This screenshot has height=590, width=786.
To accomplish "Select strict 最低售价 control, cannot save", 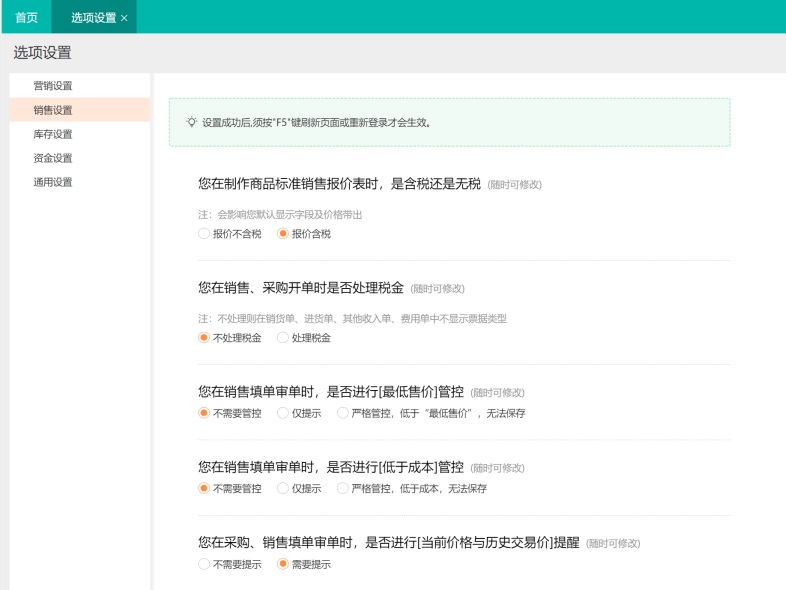I will (x=343, y=413).
